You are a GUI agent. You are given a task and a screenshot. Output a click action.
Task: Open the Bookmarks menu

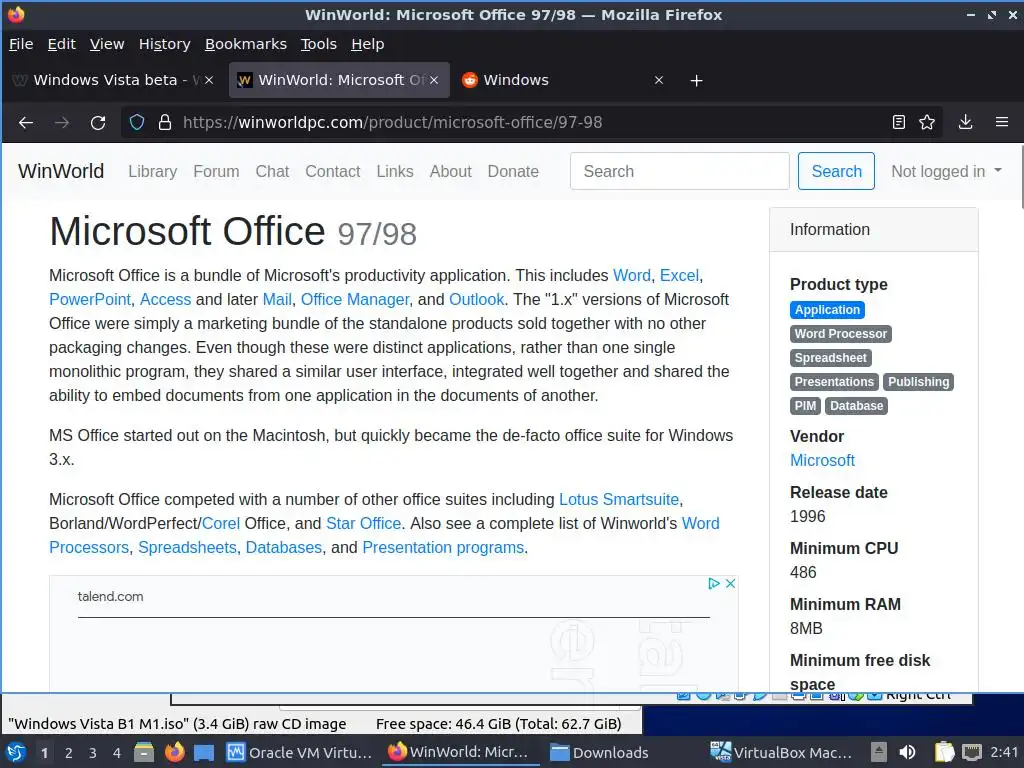point(246,44)
